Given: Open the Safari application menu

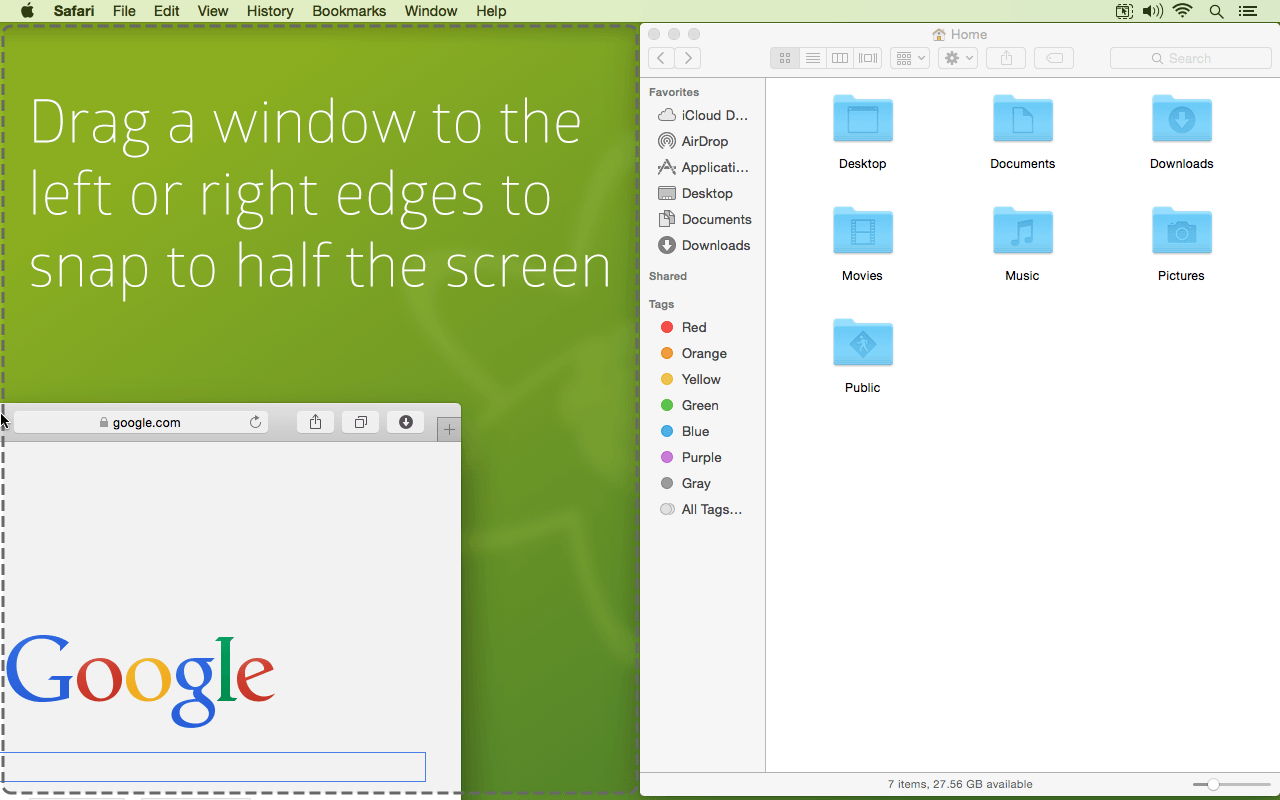Looking at the screenshot, I should coord(74,11).
